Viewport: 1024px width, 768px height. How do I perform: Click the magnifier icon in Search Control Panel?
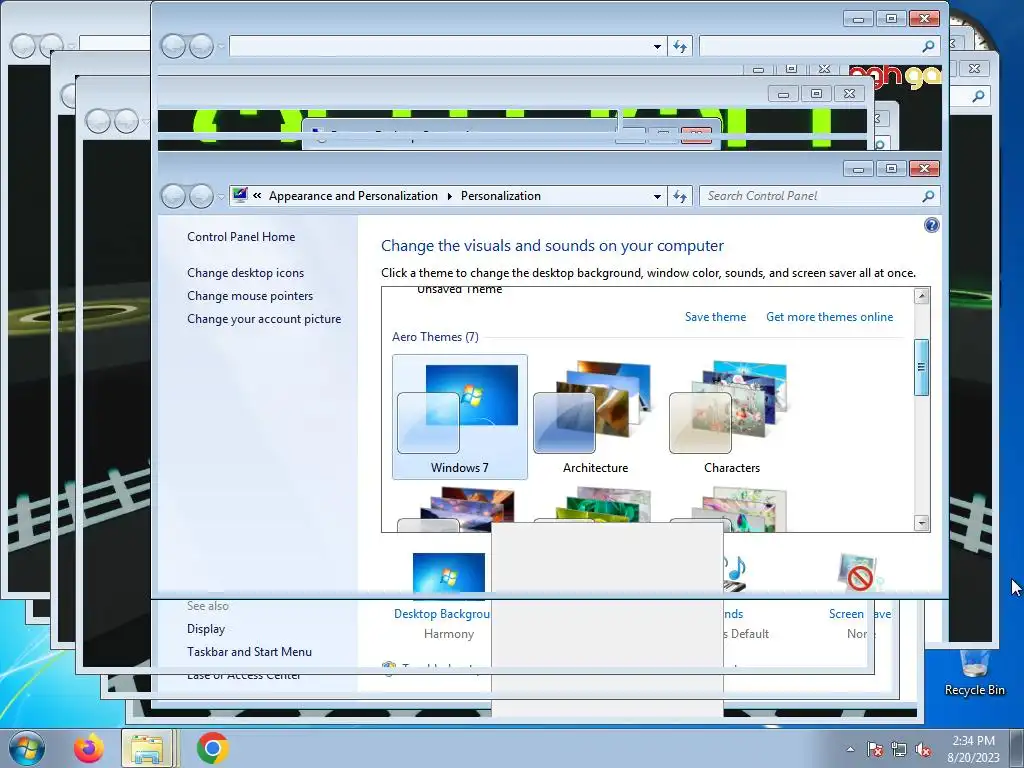click(x=928, y=196)
